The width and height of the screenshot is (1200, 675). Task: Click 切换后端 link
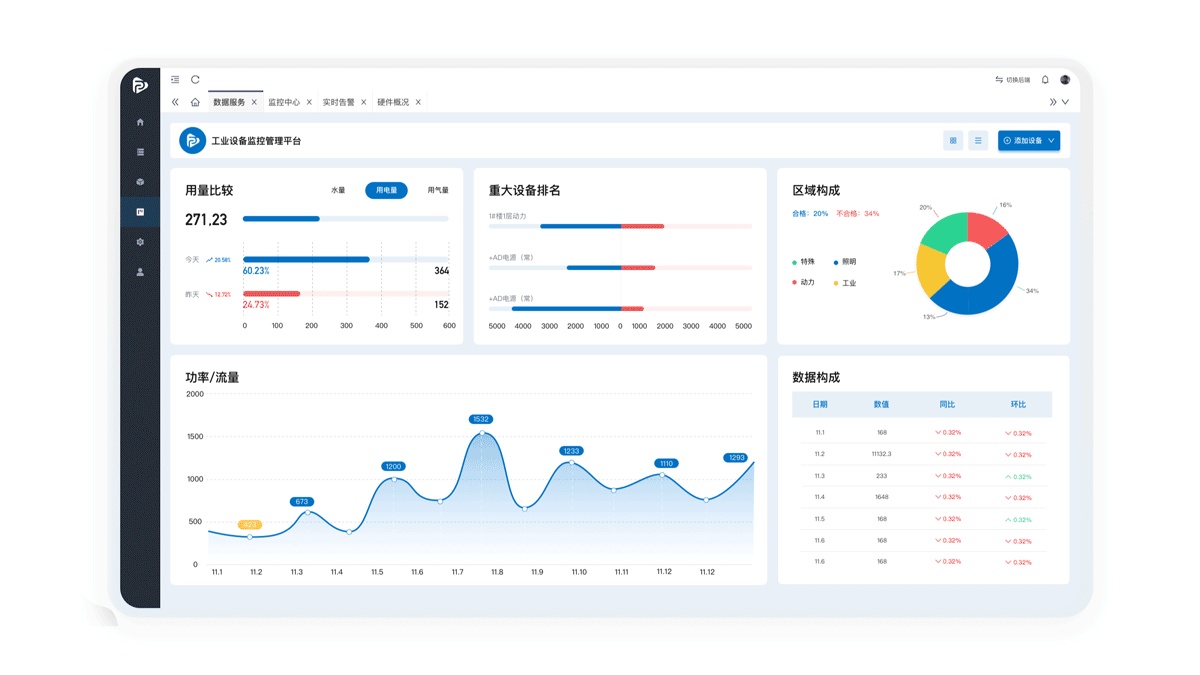pos(1012,80)
